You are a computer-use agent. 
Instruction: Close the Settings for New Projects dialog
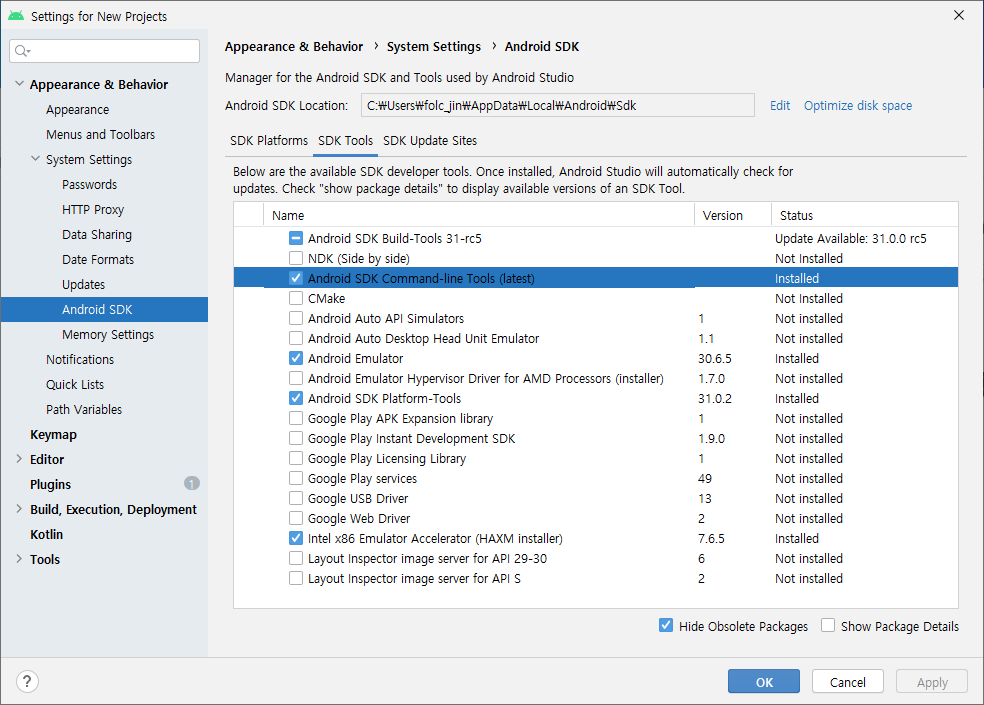tap(958, 15)
